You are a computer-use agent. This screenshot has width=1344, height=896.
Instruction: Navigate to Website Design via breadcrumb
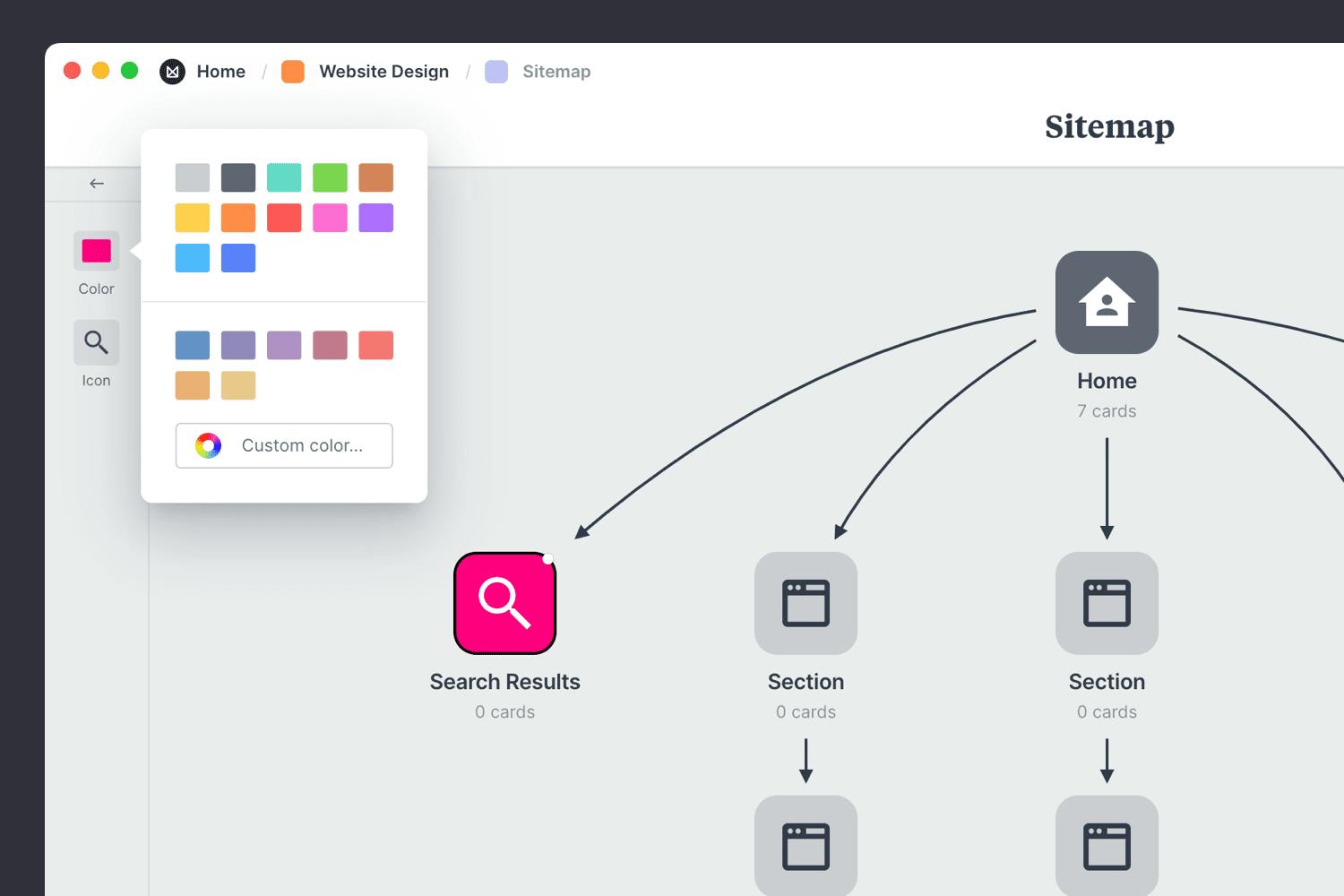click(x=384, y=71)
